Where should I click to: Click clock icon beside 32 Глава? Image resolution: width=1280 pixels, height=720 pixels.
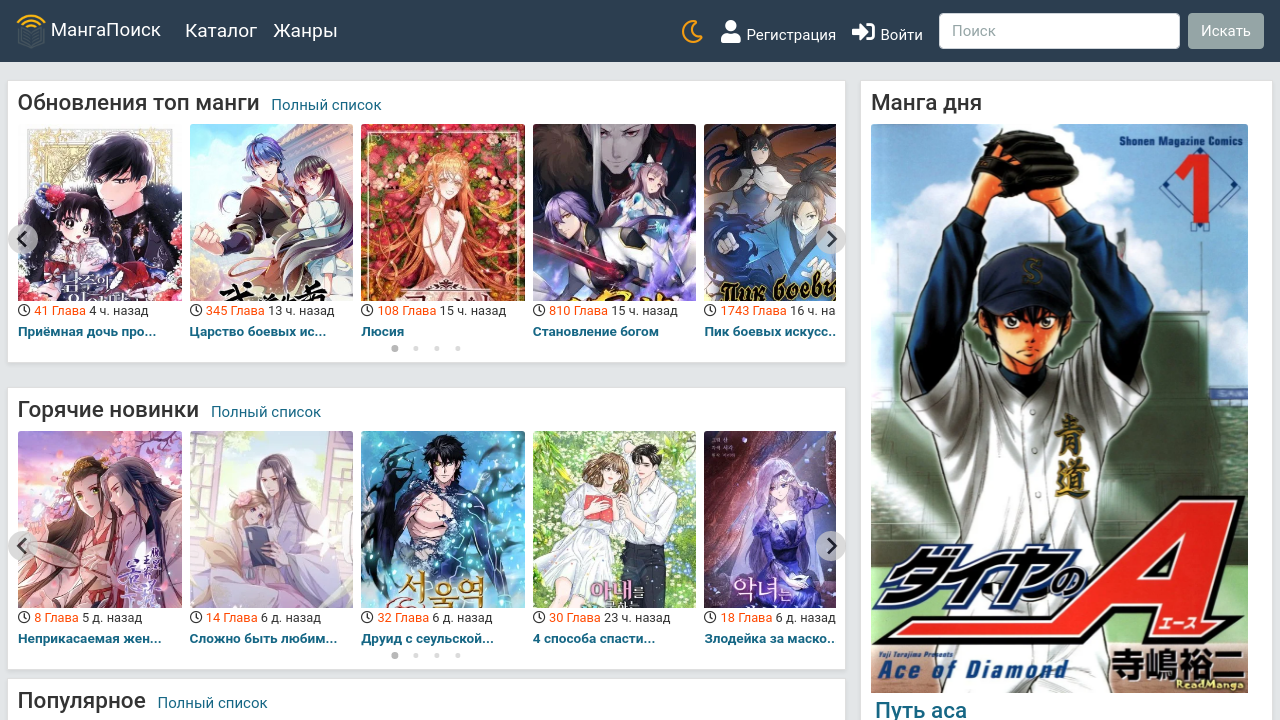point(368,618)
